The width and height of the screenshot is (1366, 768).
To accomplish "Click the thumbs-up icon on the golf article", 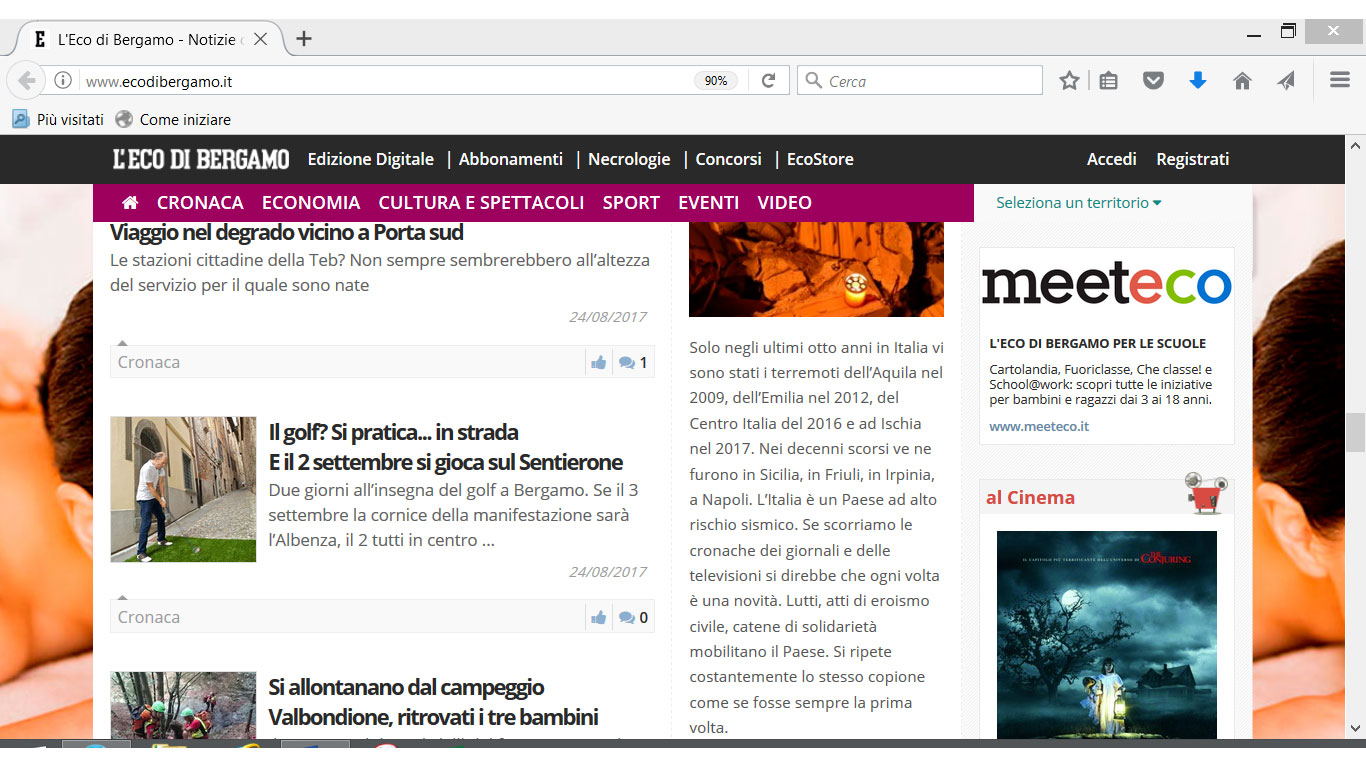I will click(598, 617).
